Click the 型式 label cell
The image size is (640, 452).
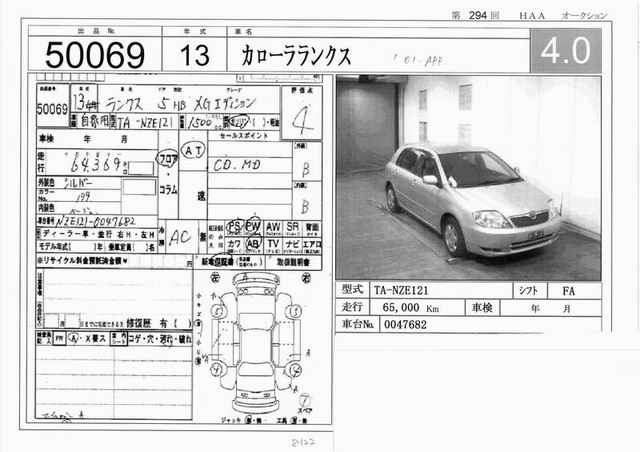pyautogui.click(x=352, y=290)
